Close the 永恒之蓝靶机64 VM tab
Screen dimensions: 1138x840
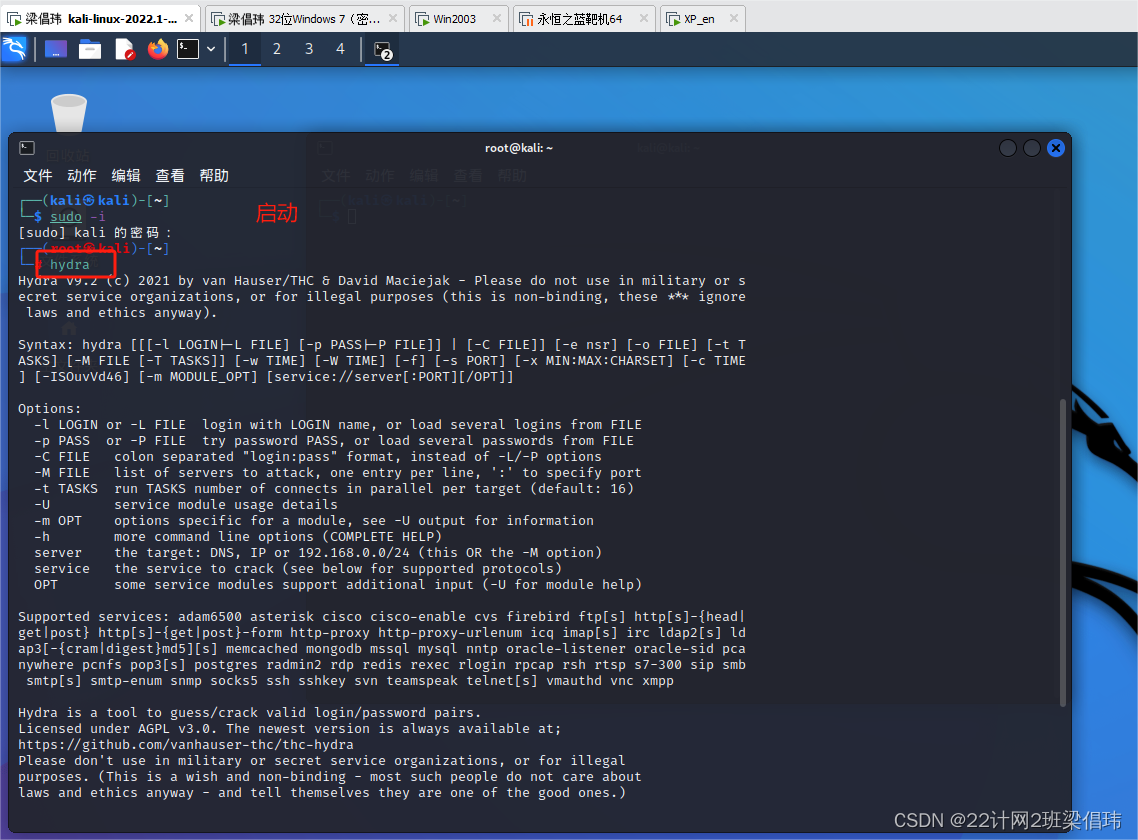pyautogui.click(x=644, y=18)
